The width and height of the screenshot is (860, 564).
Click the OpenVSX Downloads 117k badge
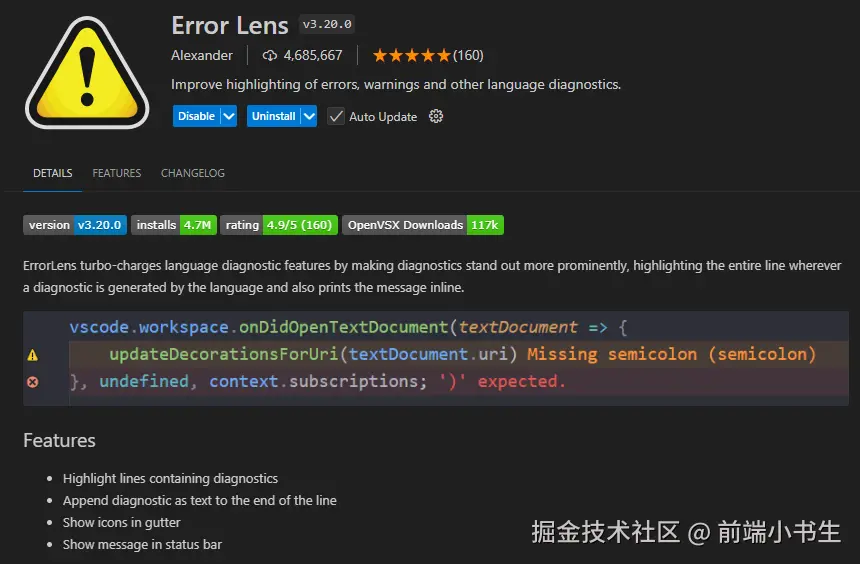click(x=423, y=225)
